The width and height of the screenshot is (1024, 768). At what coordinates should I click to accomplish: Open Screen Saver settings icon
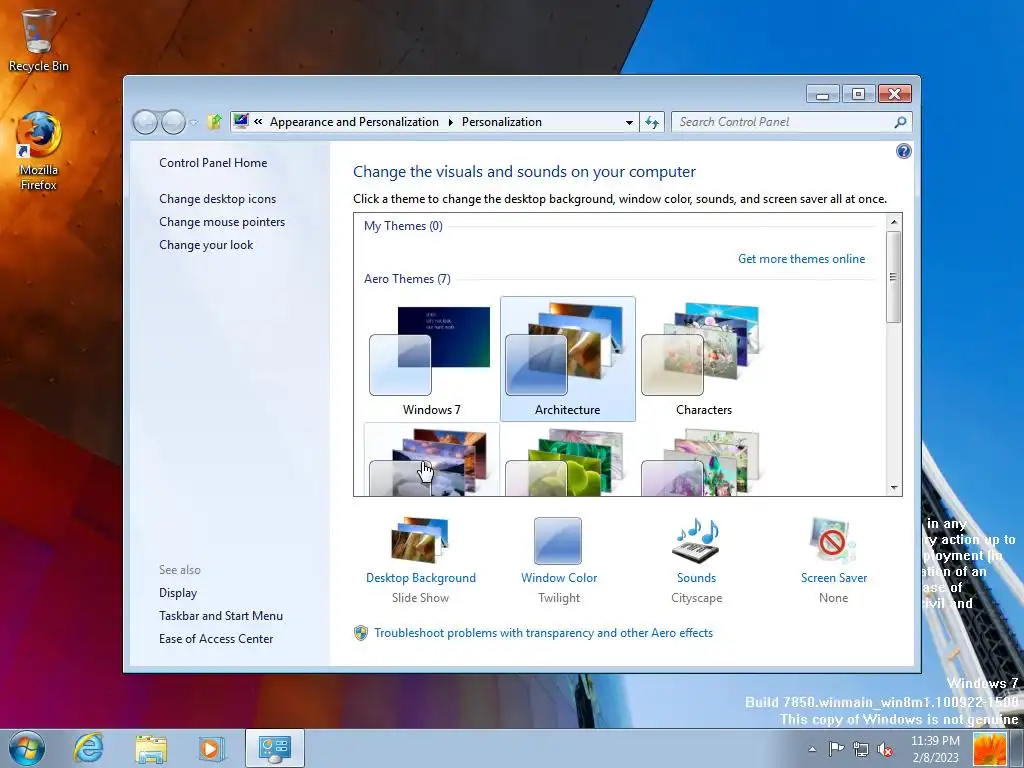832,540
